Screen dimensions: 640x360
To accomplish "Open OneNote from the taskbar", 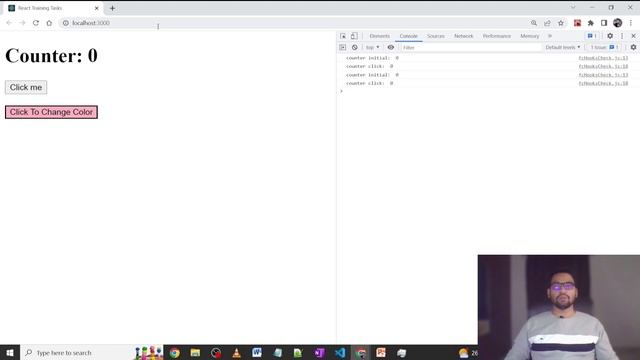I will point(319,352).
